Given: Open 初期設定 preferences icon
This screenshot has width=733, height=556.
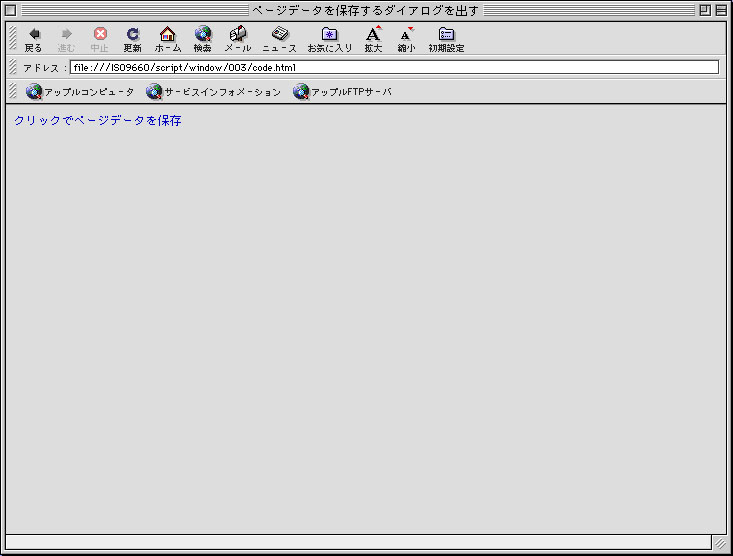Looking at the screenshot, I should 446,39.
